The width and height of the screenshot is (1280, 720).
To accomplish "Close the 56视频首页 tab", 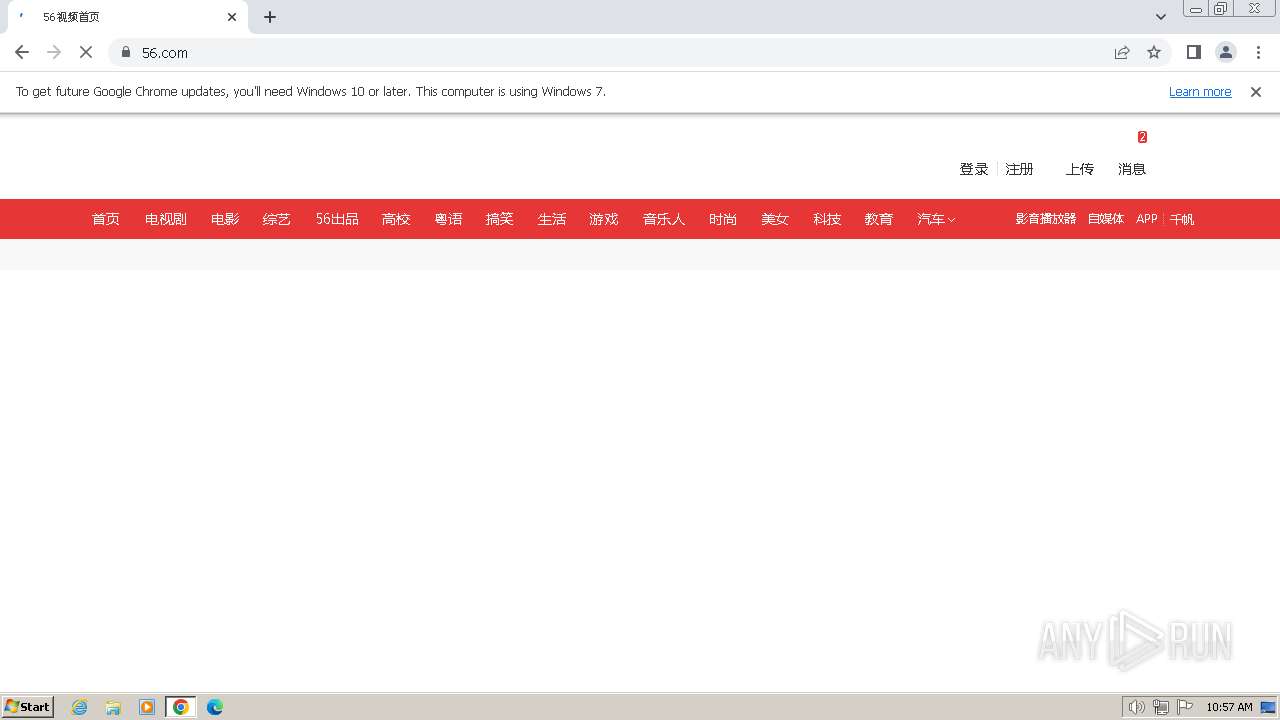I will pyautogui.click(x=232, y=17).
